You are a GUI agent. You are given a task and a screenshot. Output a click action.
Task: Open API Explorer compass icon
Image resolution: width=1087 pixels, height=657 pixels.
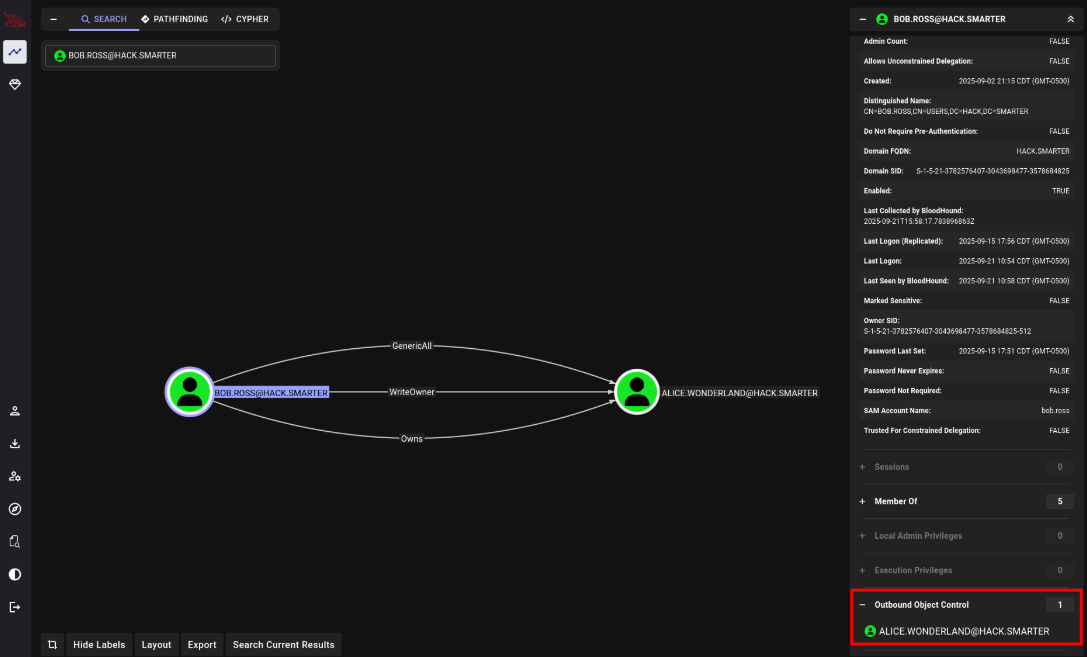(x=15, y=509)
